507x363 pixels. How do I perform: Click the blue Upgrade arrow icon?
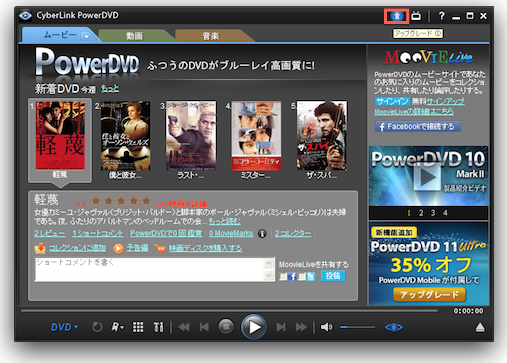396,16
